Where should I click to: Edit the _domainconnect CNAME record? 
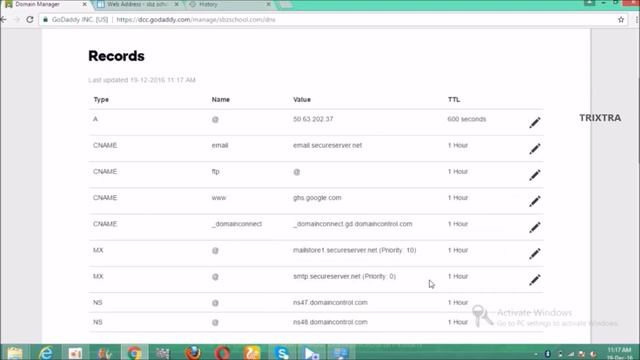[535, 227]
